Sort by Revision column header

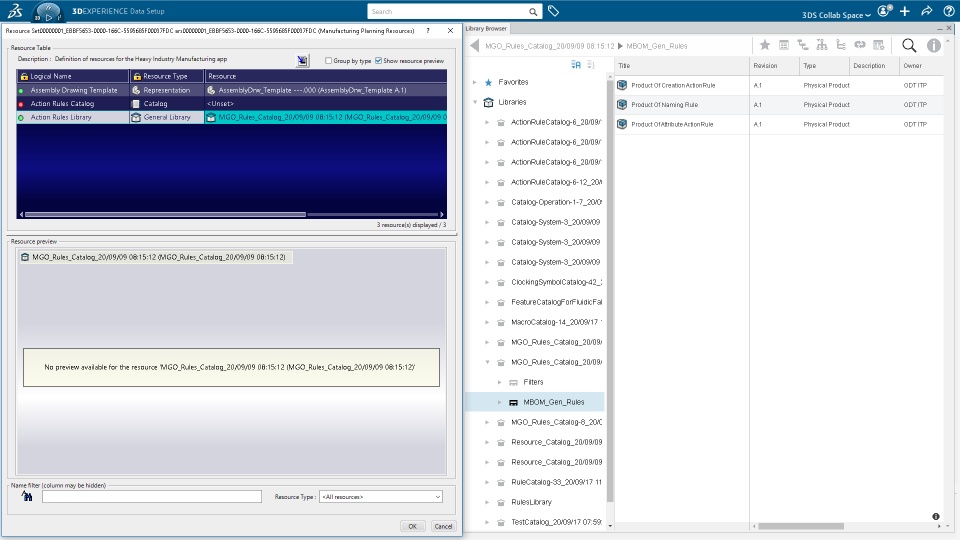coord(774,66)
